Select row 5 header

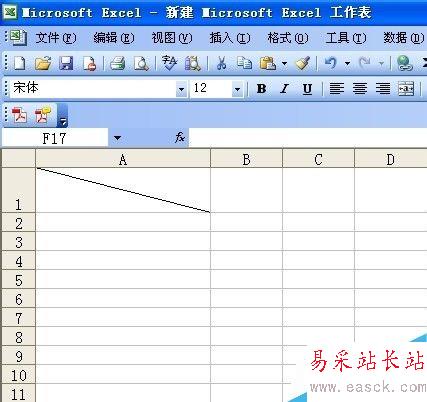click(18, 279)
